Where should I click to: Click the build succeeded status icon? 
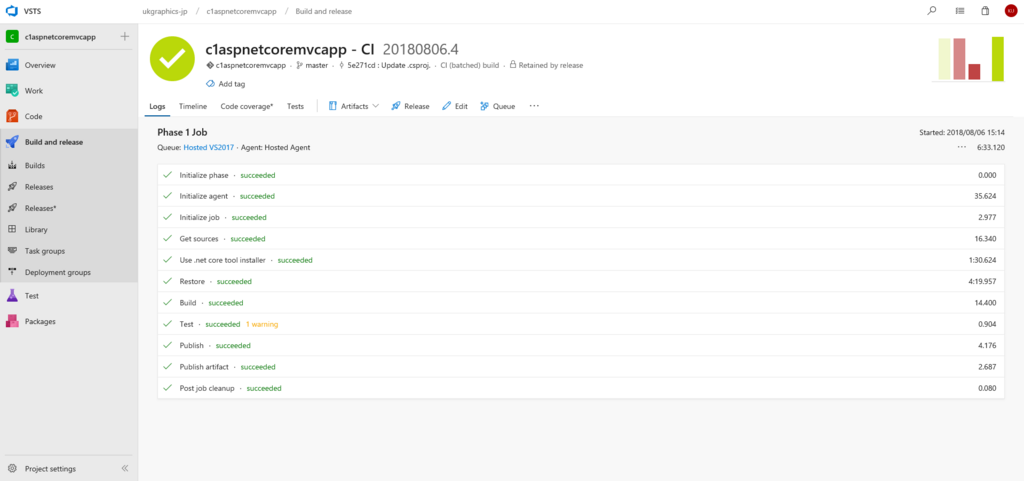(172, 59)
